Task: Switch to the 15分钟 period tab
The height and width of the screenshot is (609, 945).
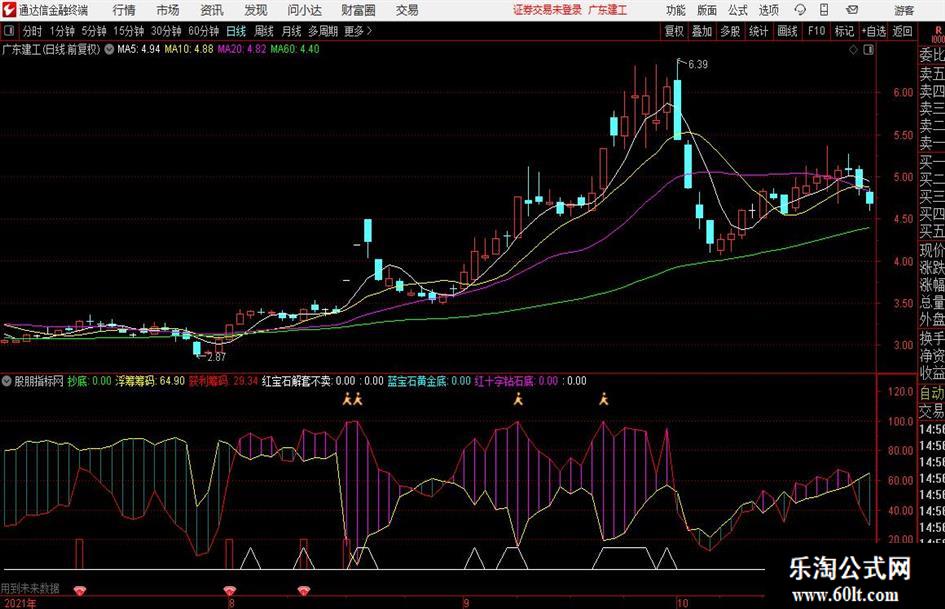Action: click(129, 31)
